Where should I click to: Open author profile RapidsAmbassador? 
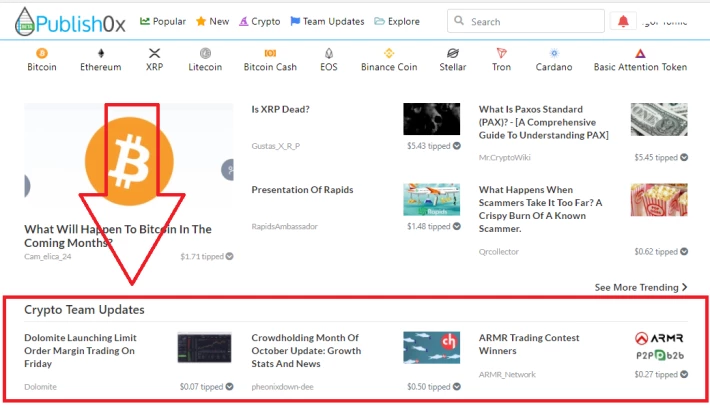point(284,226)
